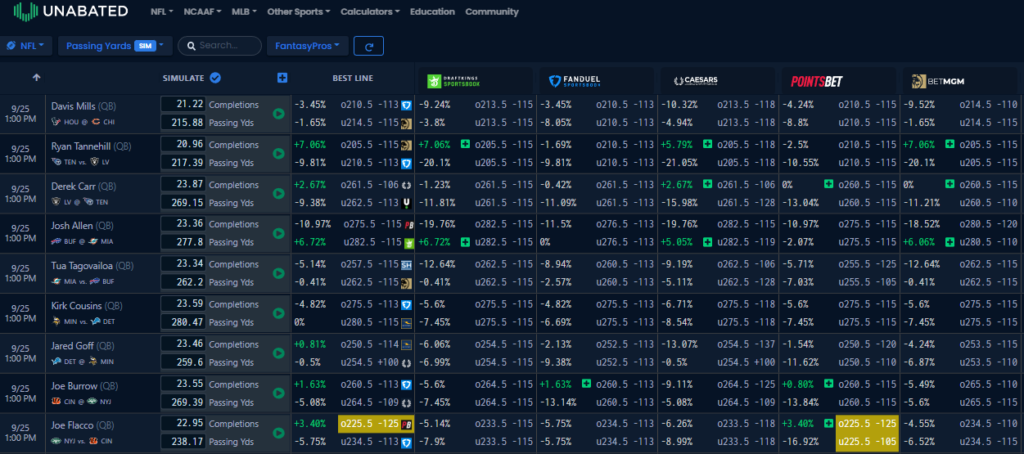This screenshot has width=1024, height=454.
Task: Click the refresh icon button
Action: 369,46
